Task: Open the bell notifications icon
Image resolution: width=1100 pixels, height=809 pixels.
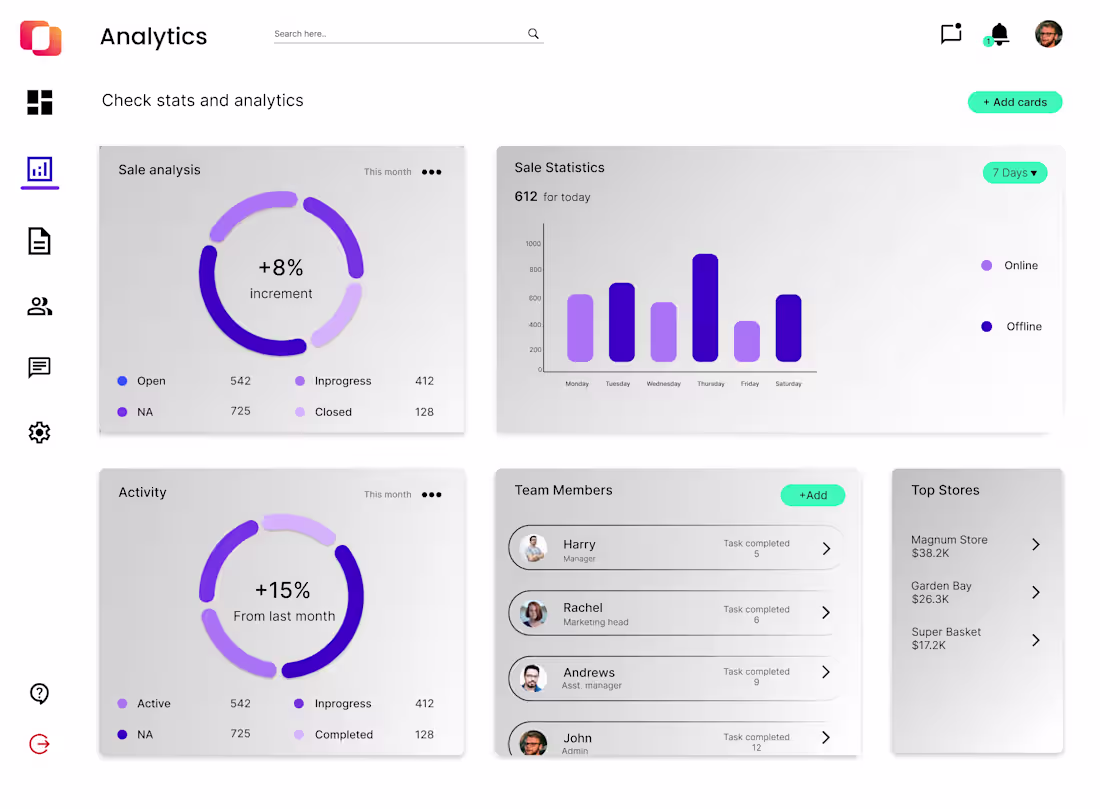Action: 998,33
